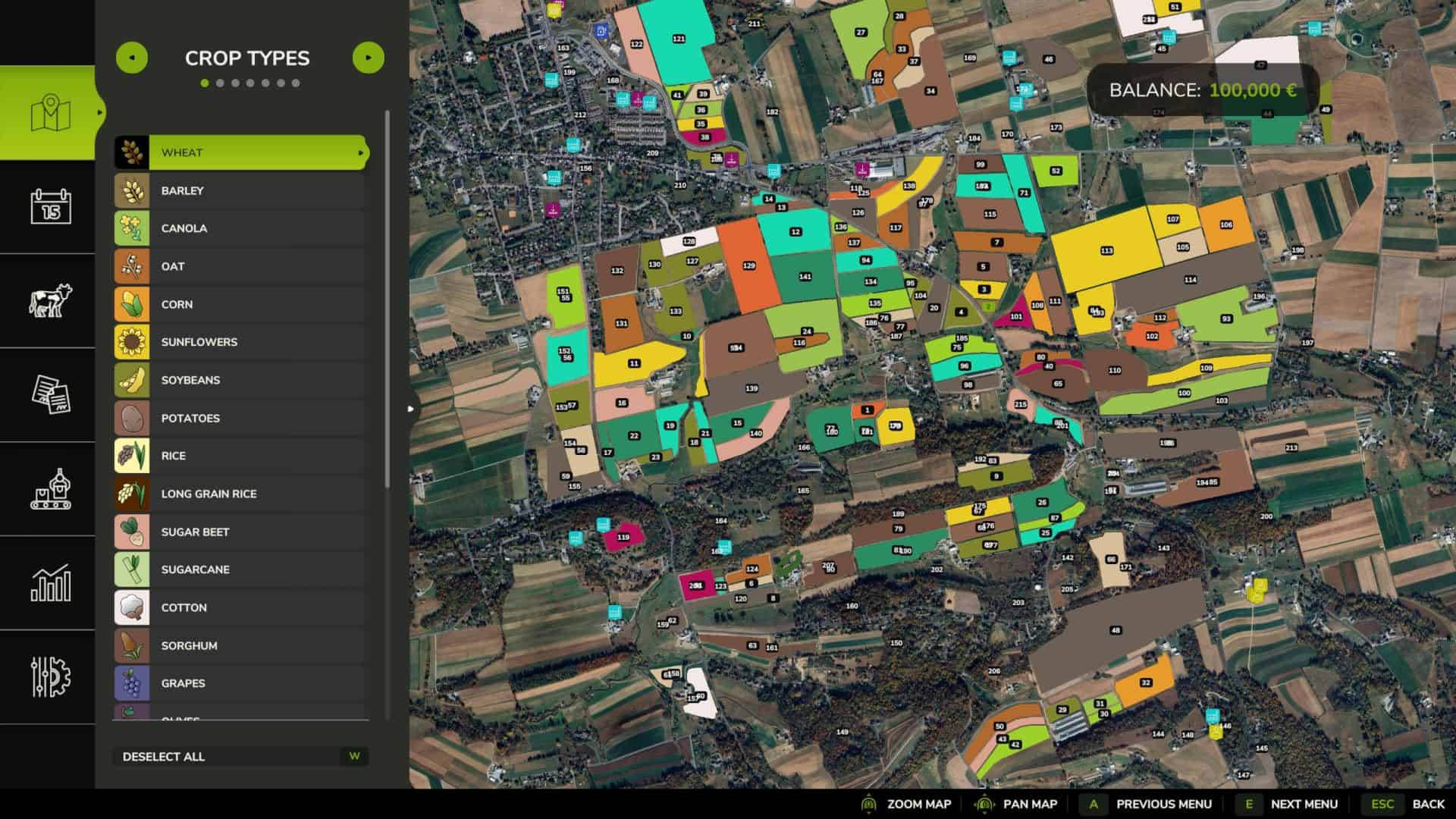Go to previous map filter page arrow

tap(132, 58)
